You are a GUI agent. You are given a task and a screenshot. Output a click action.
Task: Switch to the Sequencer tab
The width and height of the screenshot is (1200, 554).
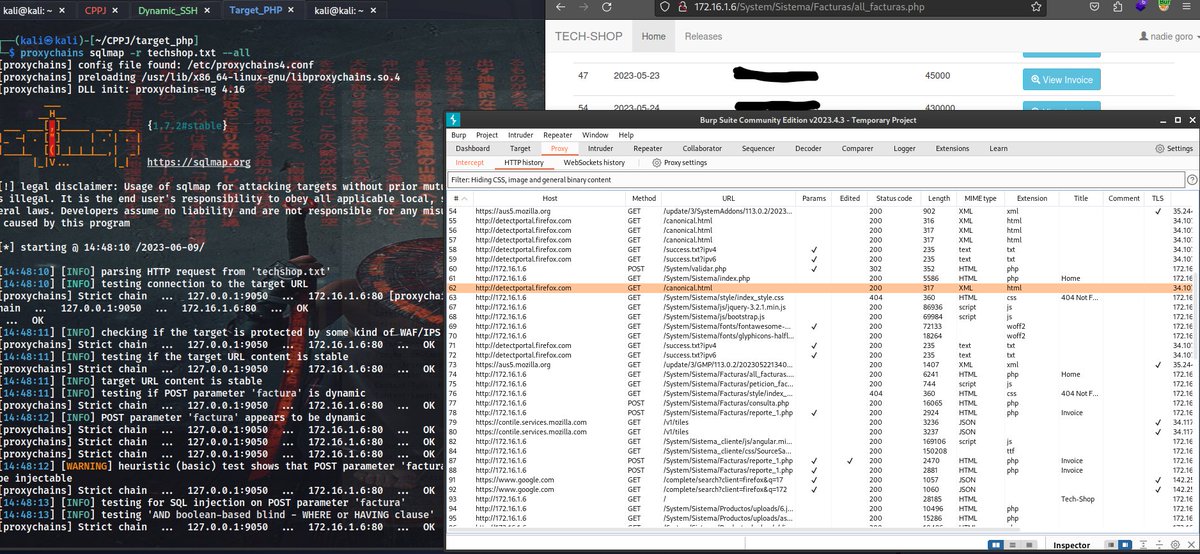coord(758,148)
